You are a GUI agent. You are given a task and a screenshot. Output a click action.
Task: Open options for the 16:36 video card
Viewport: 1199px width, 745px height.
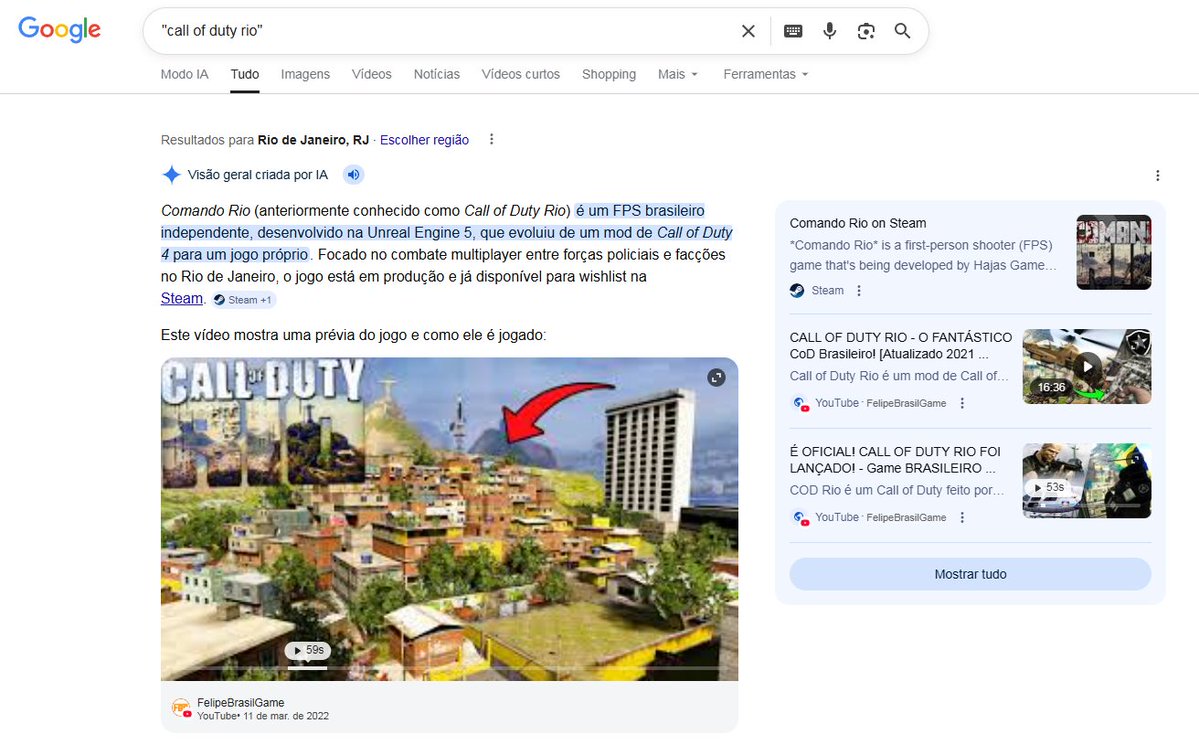pos(962,403)
